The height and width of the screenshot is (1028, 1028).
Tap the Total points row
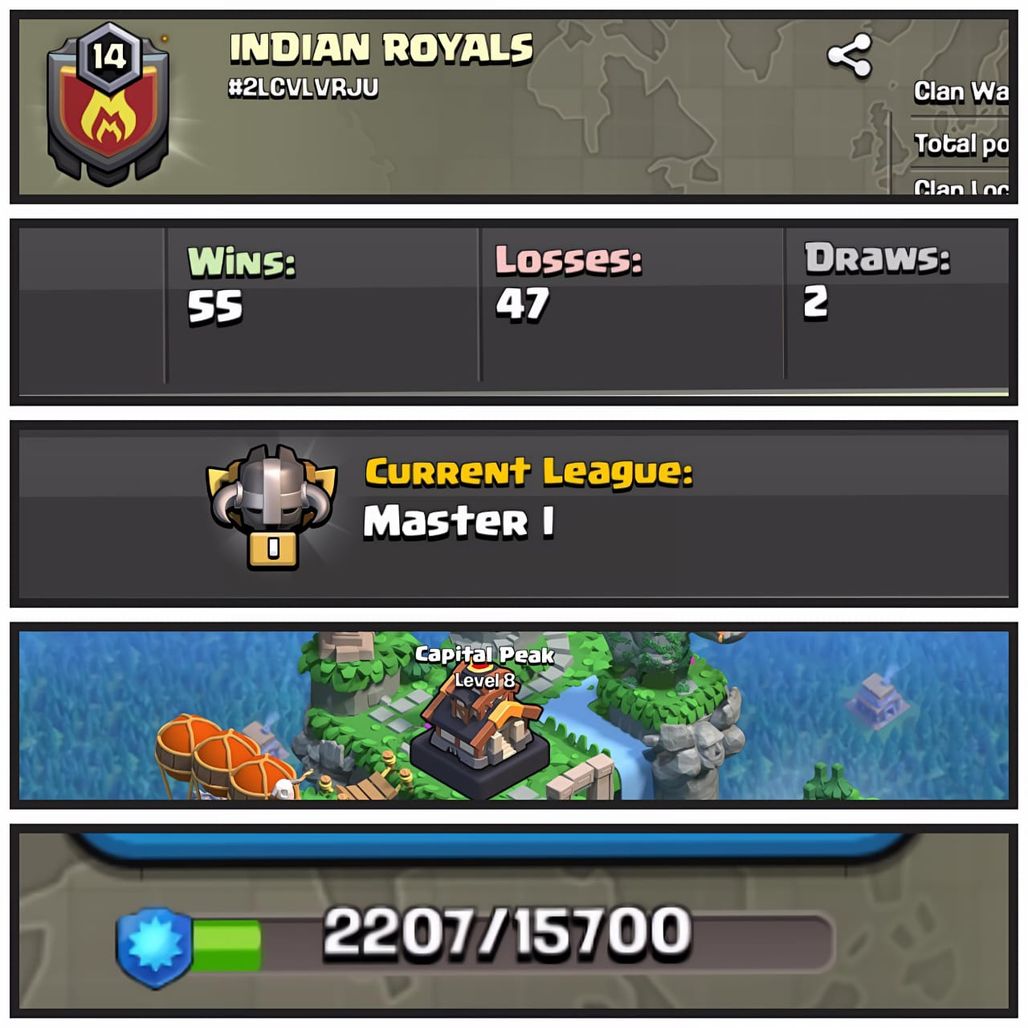[960, 144]
